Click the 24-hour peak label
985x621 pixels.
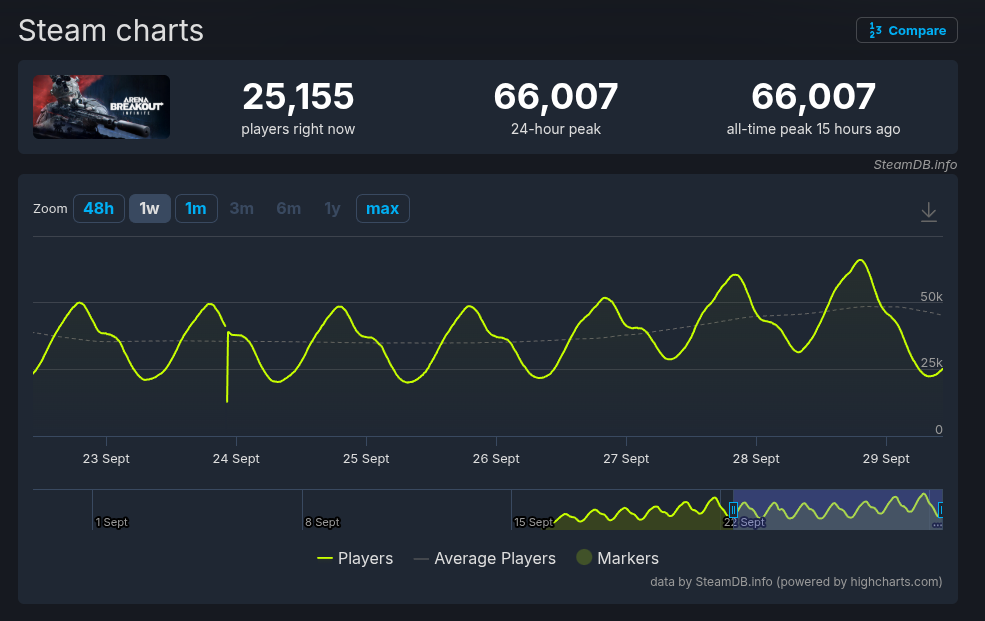pos(556,129)
